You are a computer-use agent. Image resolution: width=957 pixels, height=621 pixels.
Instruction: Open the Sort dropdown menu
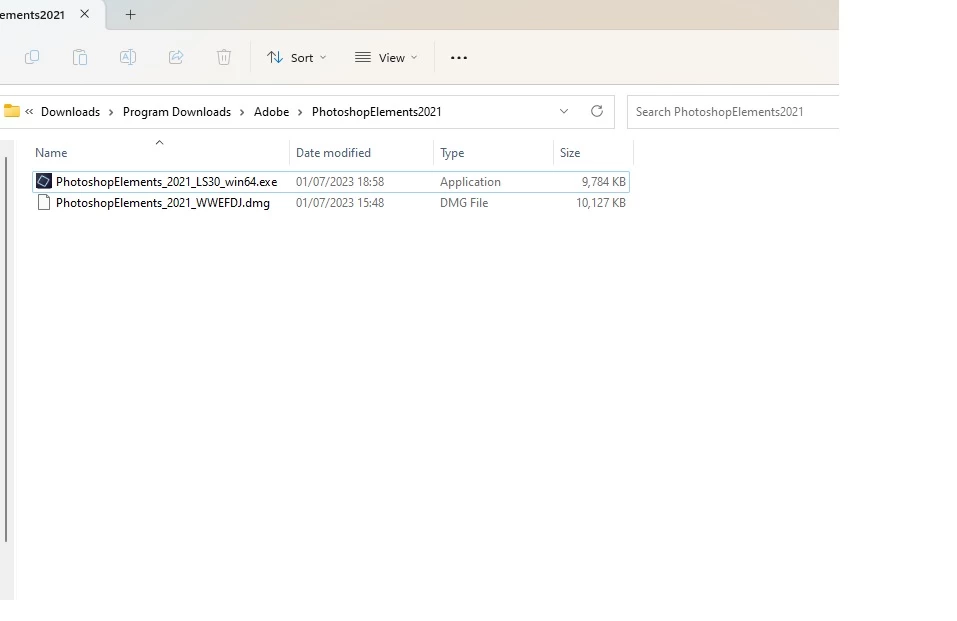pyautogui.click(x=297, y=57)
